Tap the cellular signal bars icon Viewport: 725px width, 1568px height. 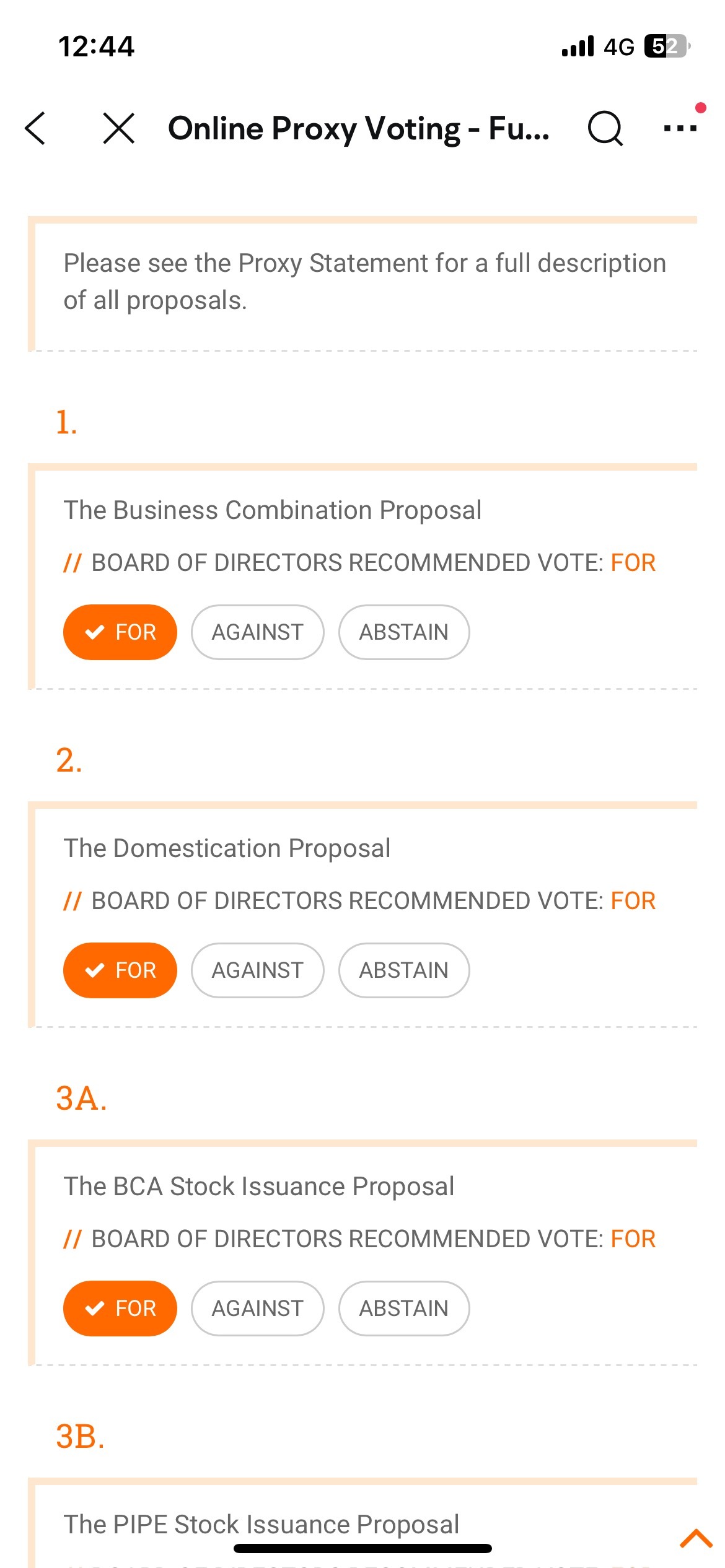(577, 46)
